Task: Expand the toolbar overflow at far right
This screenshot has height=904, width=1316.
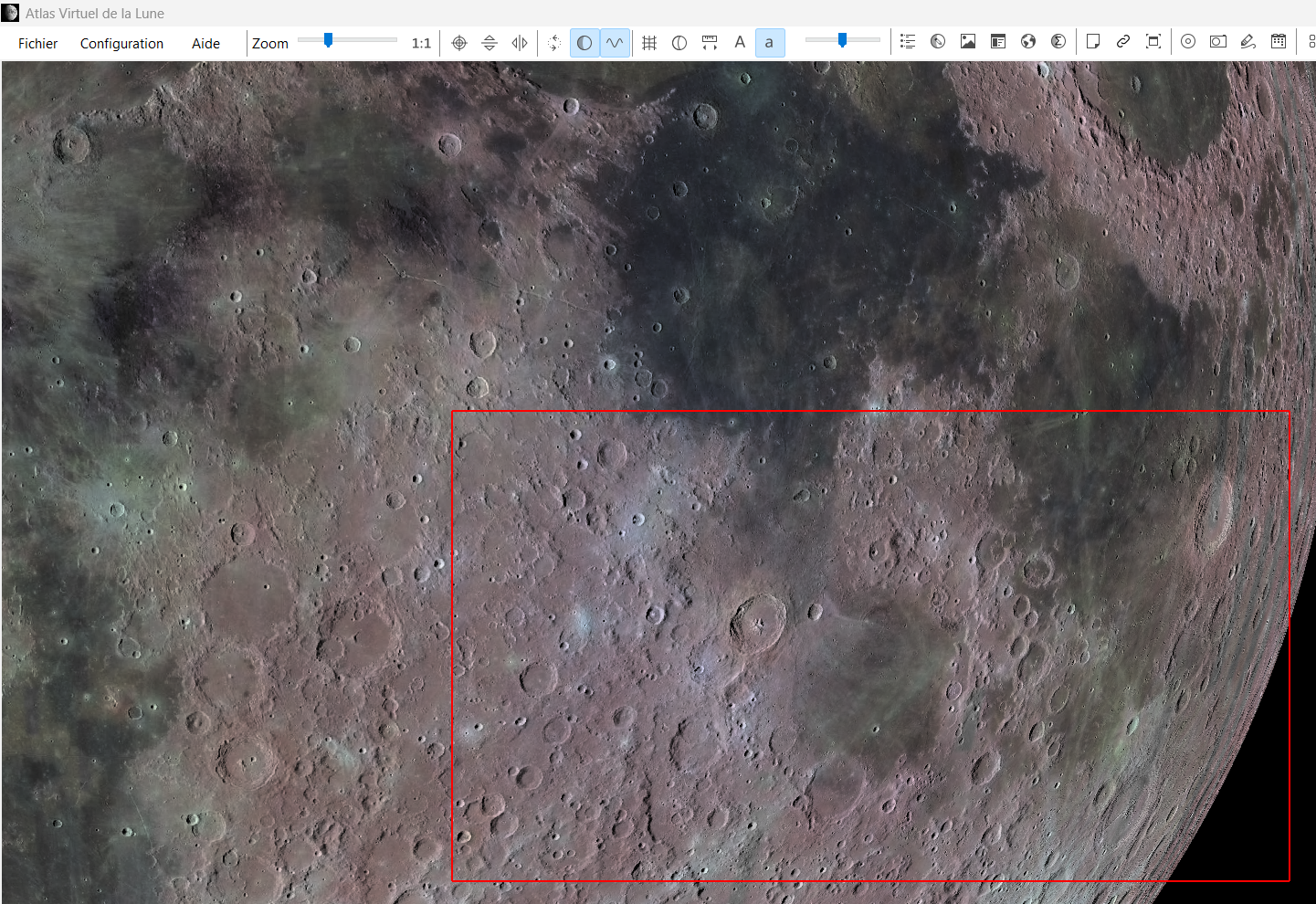Action: pyautogui.click(x=1311, y=42)
